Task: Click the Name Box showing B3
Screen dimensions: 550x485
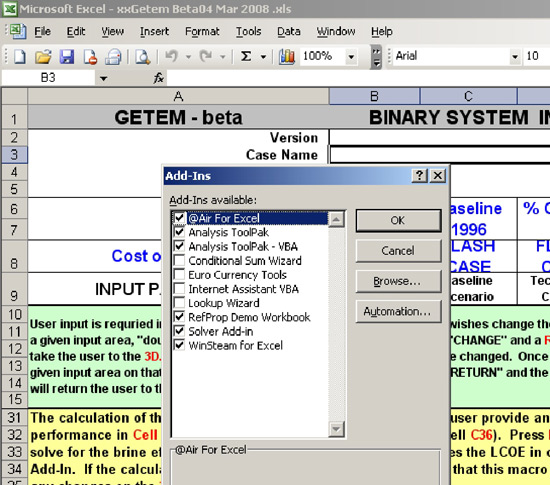Action: click(x=48, y=78)
